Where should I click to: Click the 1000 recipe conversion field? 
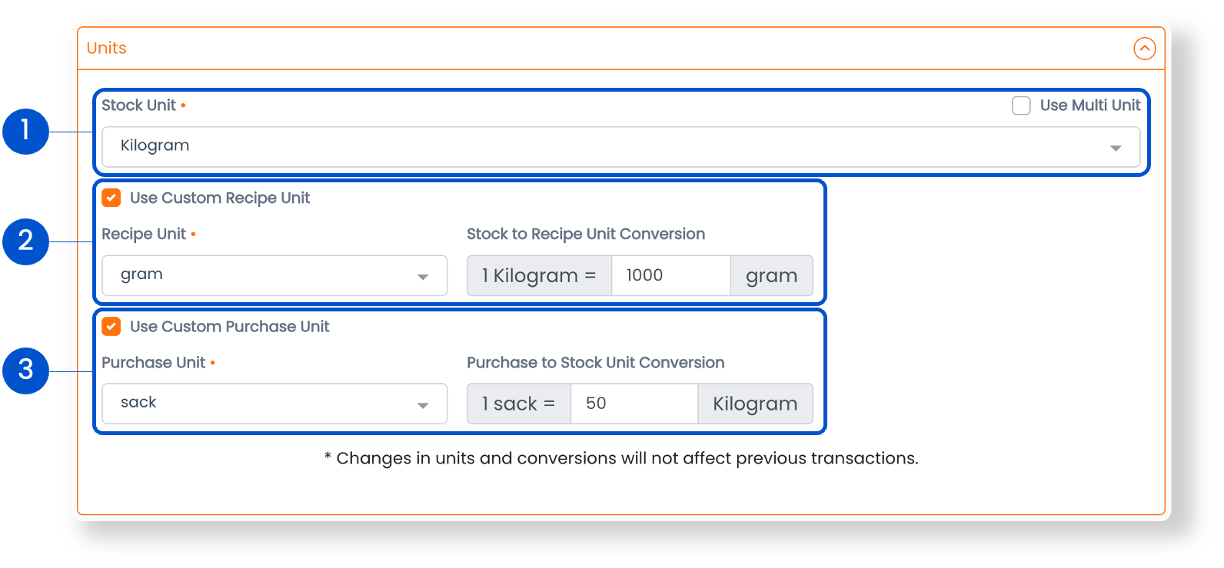click(671, 275)
